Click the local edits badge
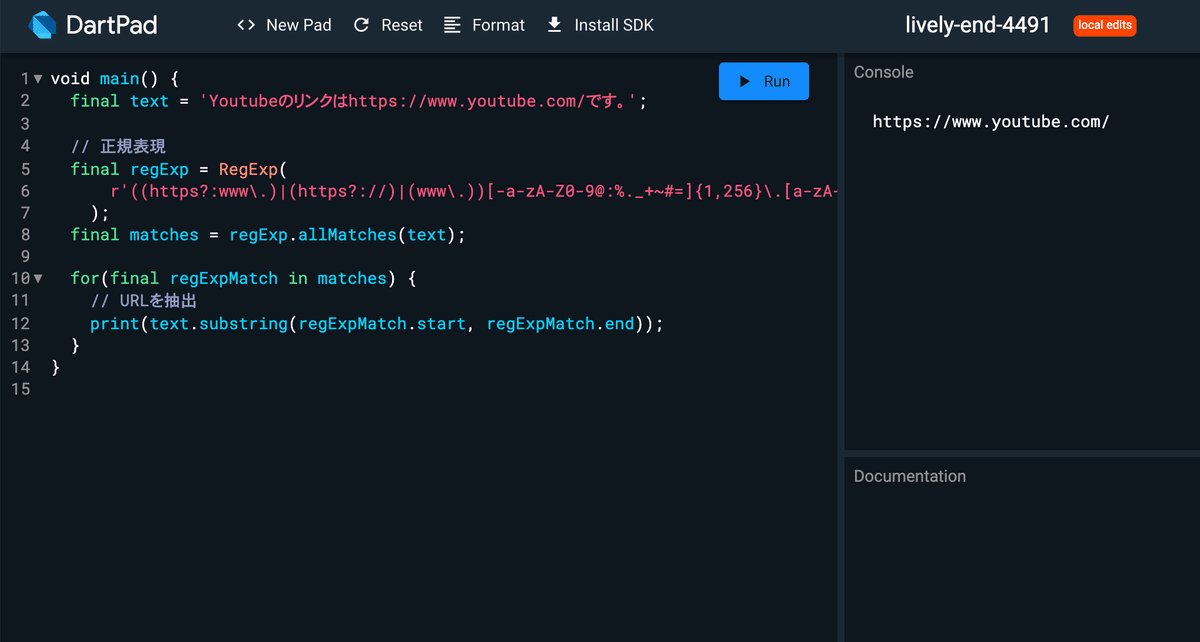 pyautogui.click(x=1105, y=25)
